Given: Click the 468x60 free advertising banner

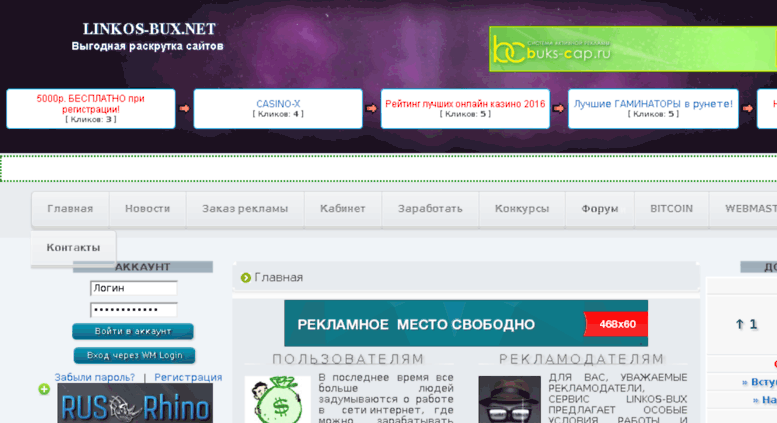Looking at the screenshot, I should coord(466,323).
